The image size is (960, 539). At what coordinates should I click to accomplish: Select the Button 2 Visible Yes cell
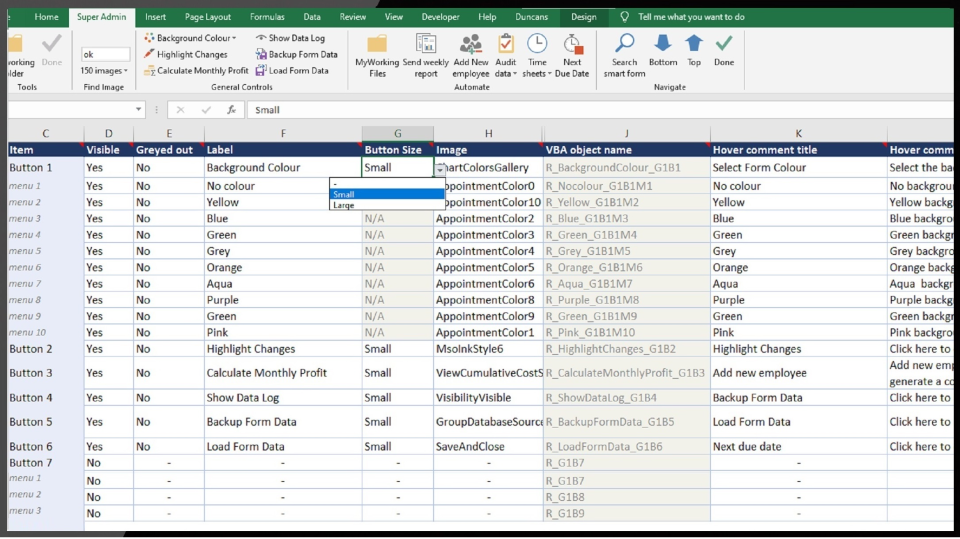(x=108, y=349)
